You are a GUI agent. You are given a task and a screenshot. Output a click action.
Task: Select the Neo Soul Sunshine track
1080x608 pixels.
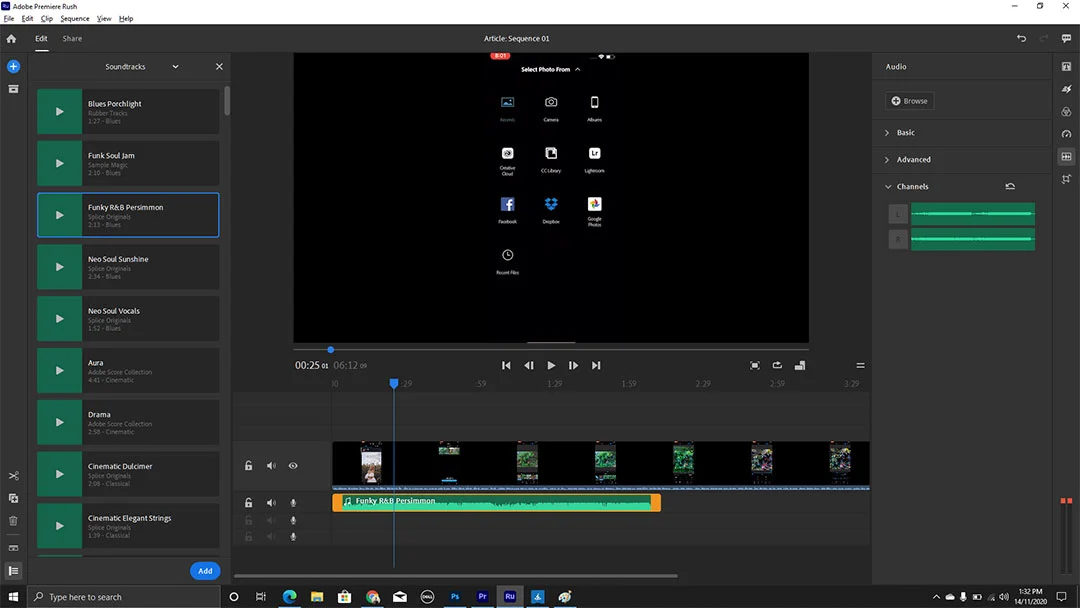coord(128,267)
